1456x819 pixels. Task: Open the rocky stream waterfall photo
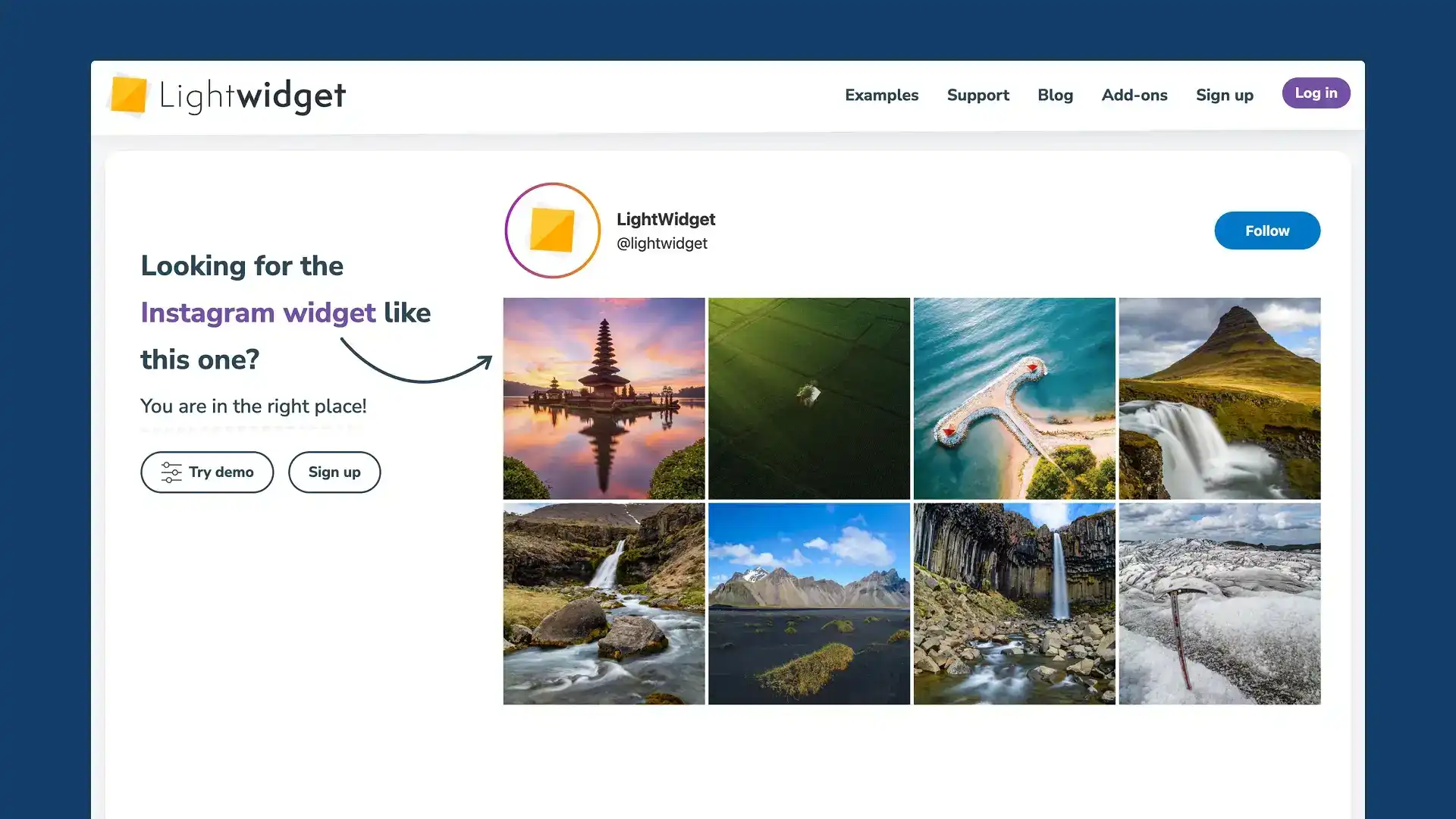click(x=604, y=603)
